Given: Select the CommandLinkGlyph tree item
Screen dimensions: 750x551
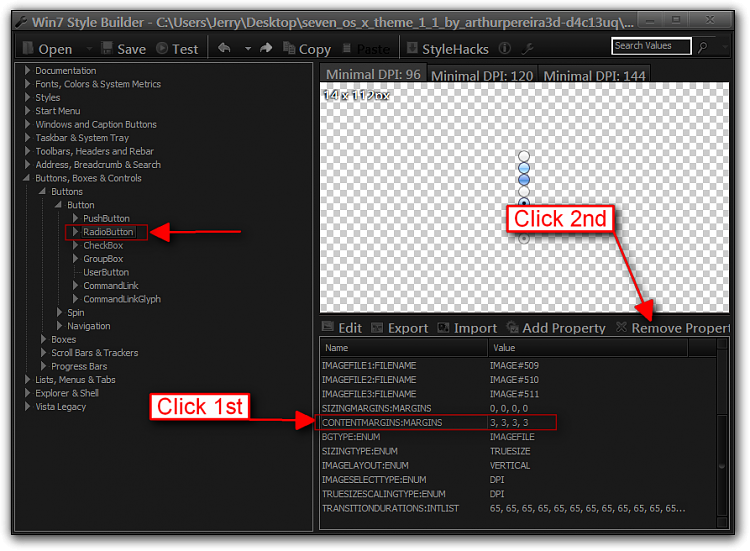Looking at the screenshot, I should (122, 299).
